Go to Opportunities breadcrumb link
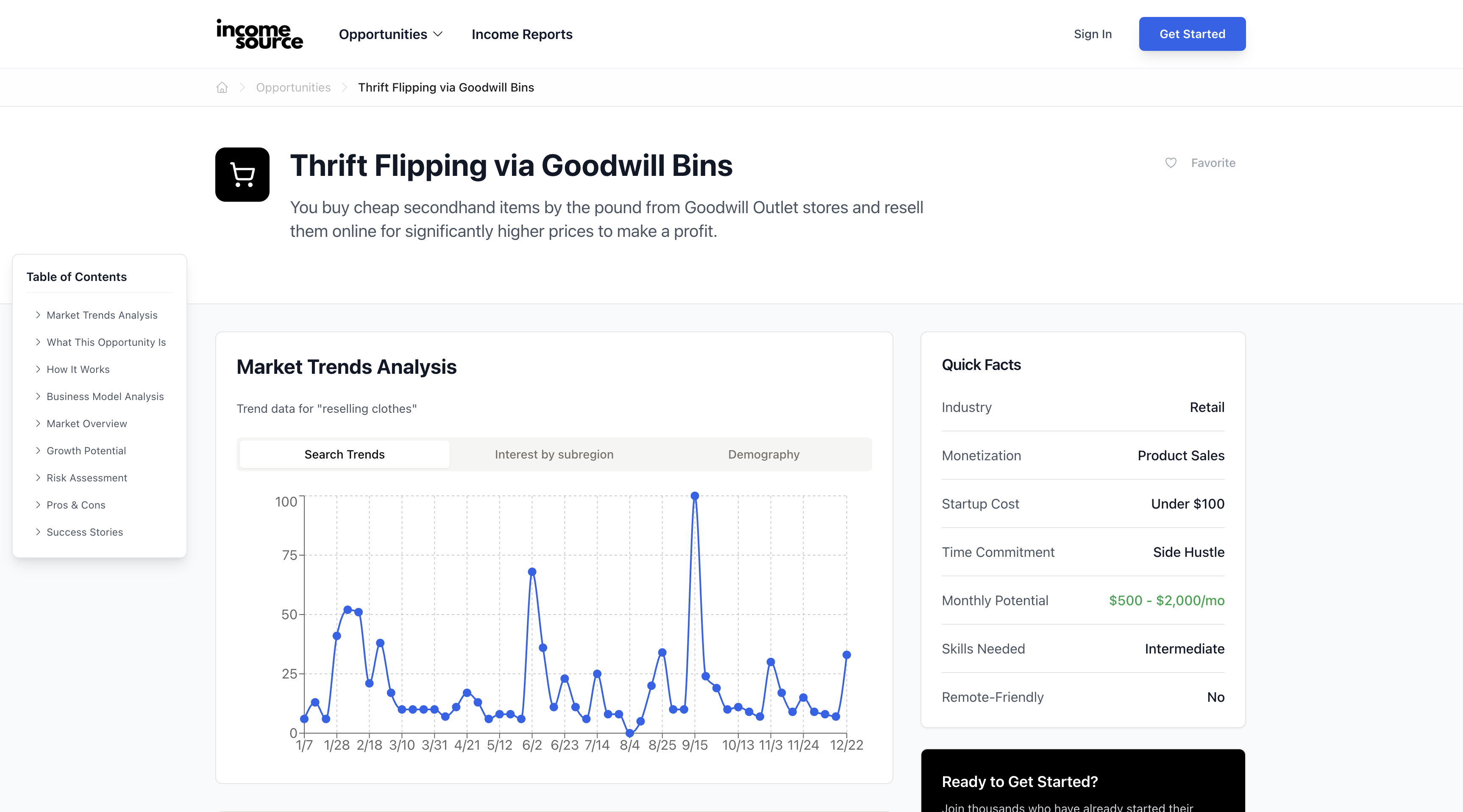Image resolution: width=1463 pixels, height=812 pixels. coord(293,87)
